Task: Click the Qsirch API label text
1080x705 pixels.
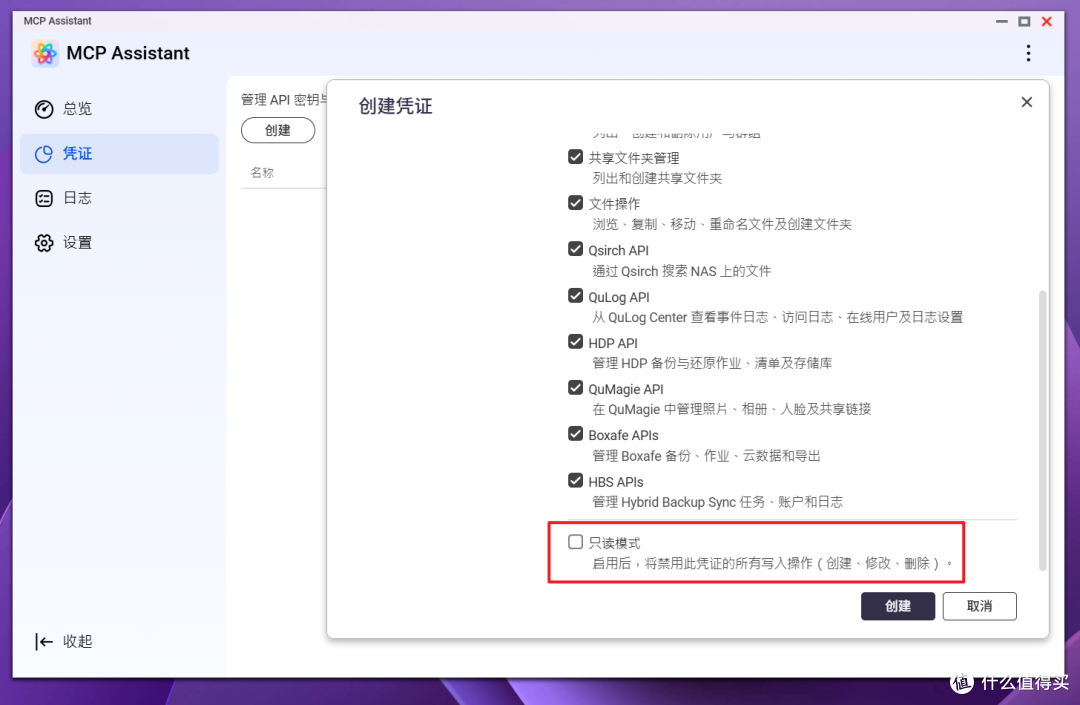Action: click(x=619, y=251)
